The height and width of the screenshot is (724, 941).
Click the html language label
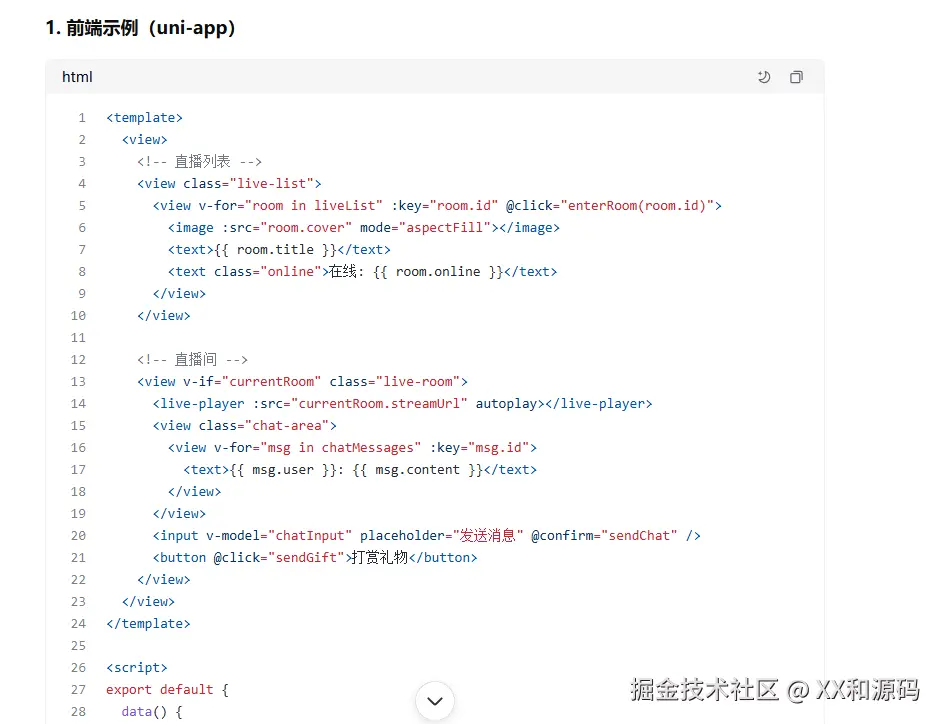pos(77,77)
